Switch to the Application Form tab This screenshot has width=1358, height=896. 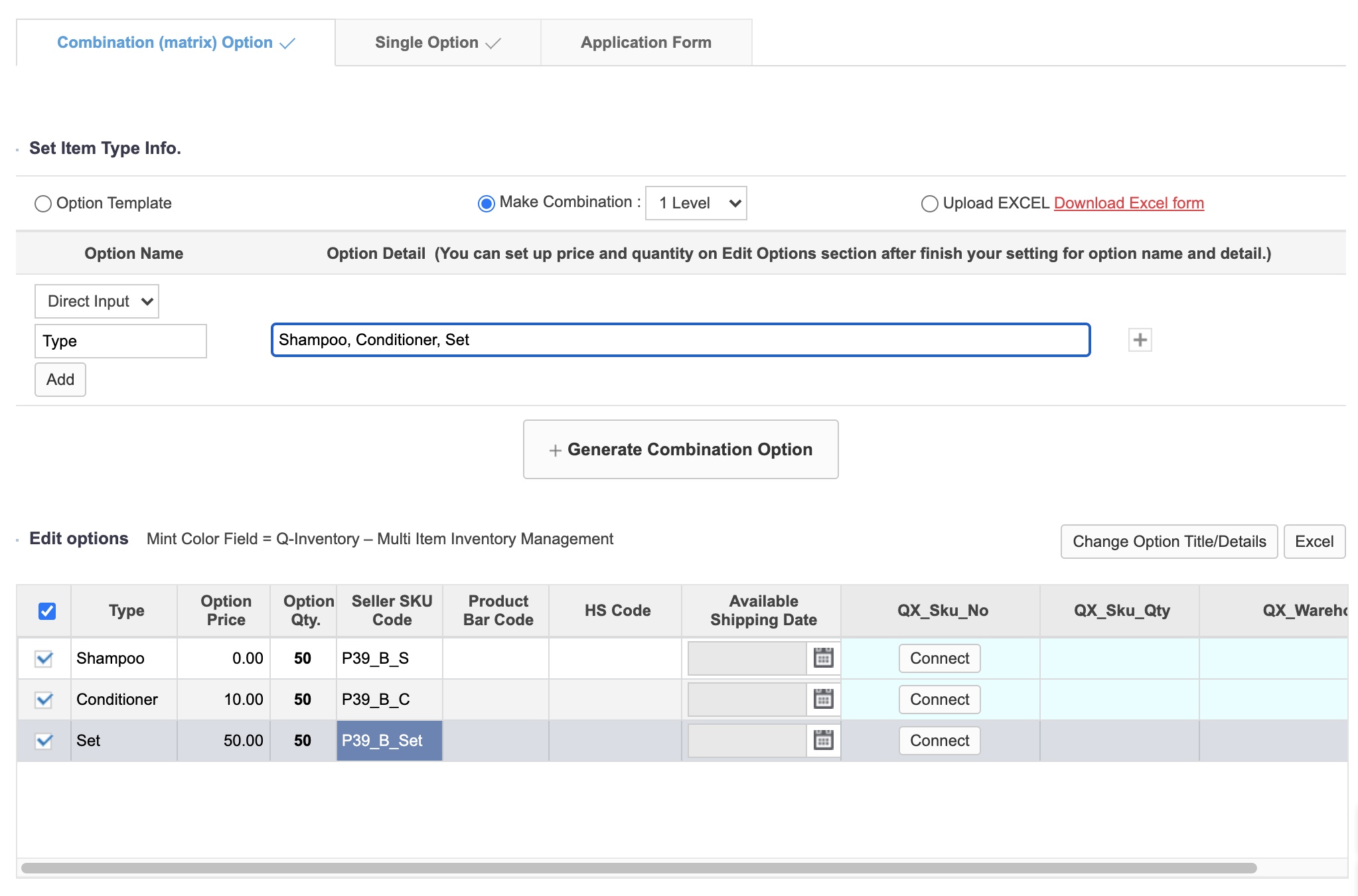click(646, 42)
